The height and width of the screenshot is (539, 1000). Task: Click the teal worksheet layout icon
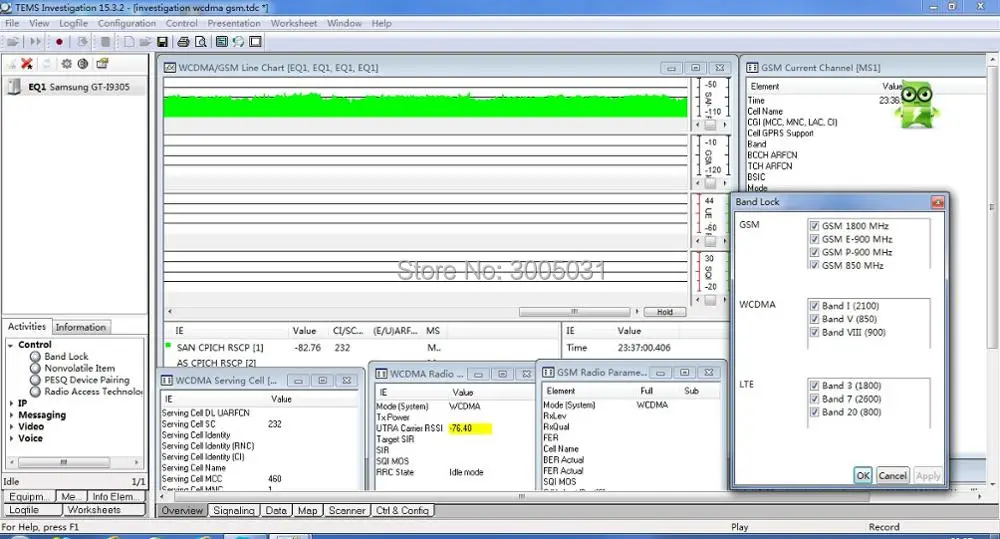click(221, 42)
